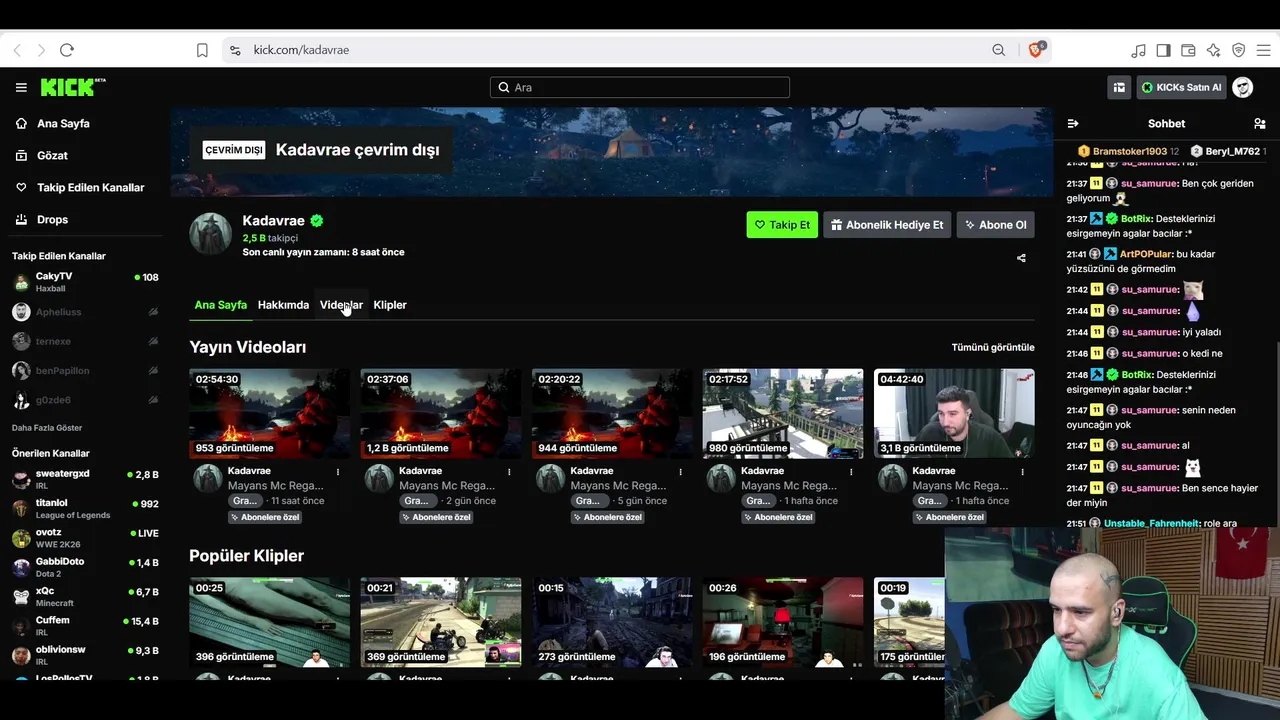1280x720 pixels.
Task: Toggle the browser sidebar panel icon
Action: coord(1163,50)
